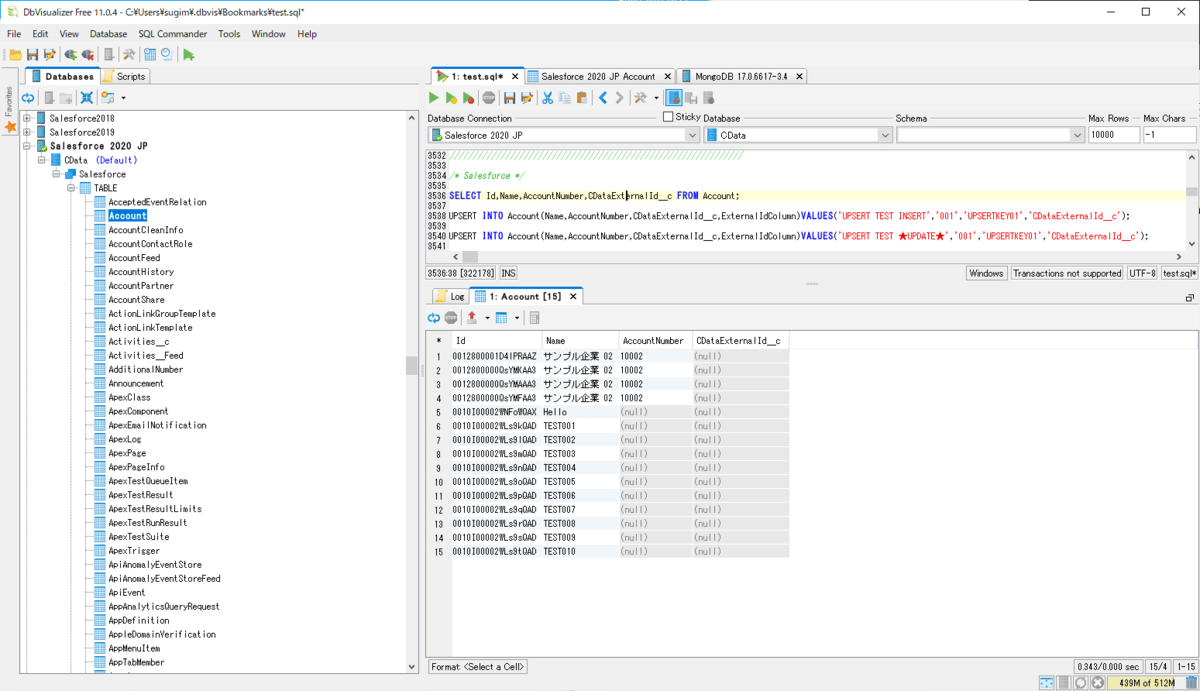
Task: Click the Save icon in the SQL editor toolbar
Action: pos(509,98)
